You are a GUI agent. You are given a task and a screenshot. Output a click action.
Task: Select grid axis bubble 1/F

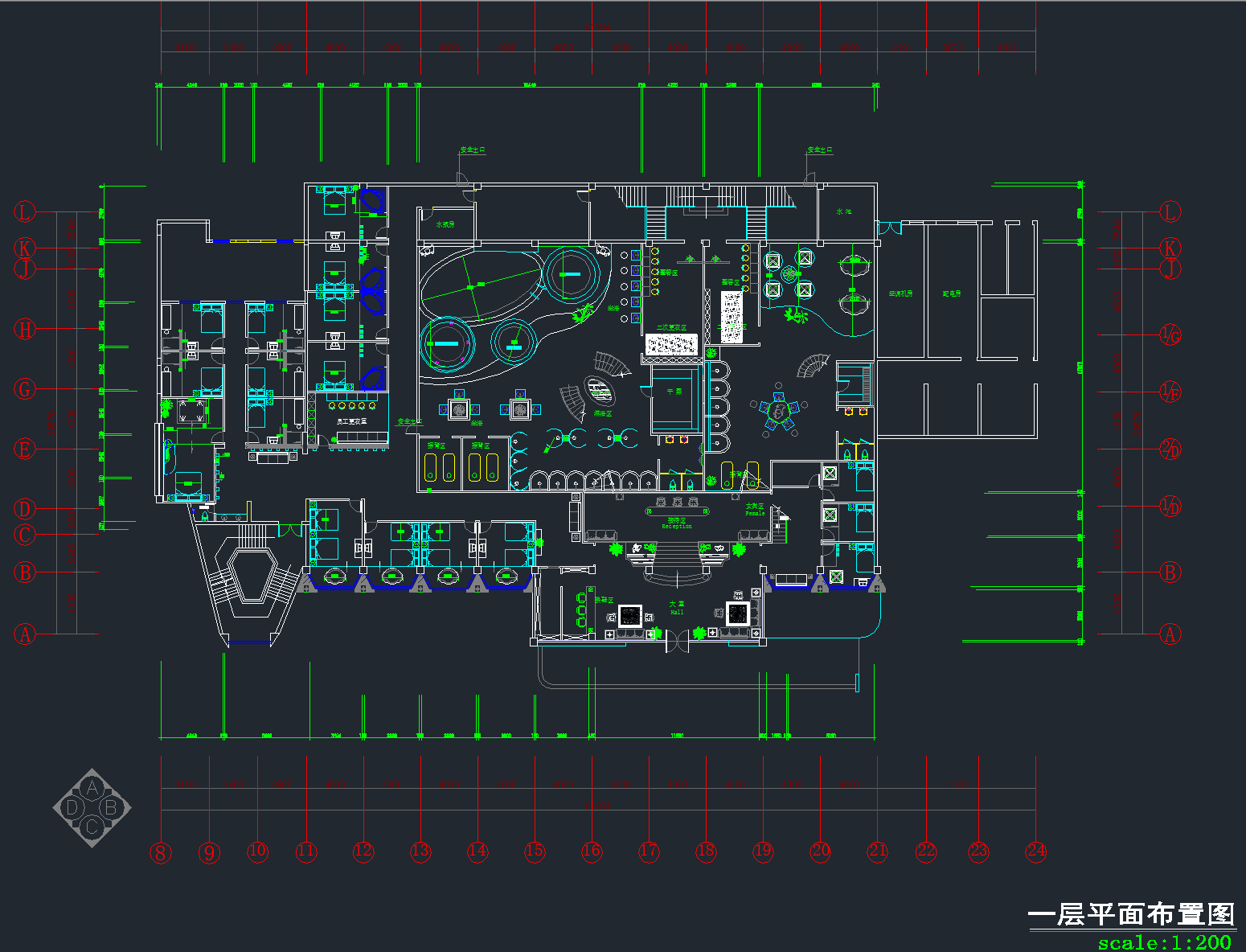click(1170, 392)
